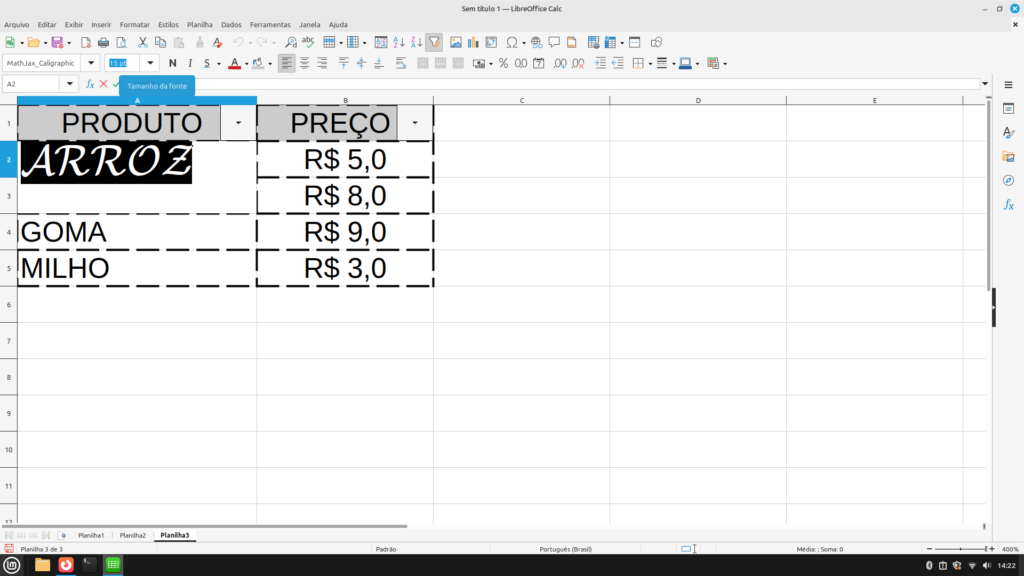
Task: Toggle the AutoFilter funnel icon
Action: point(434,42)
